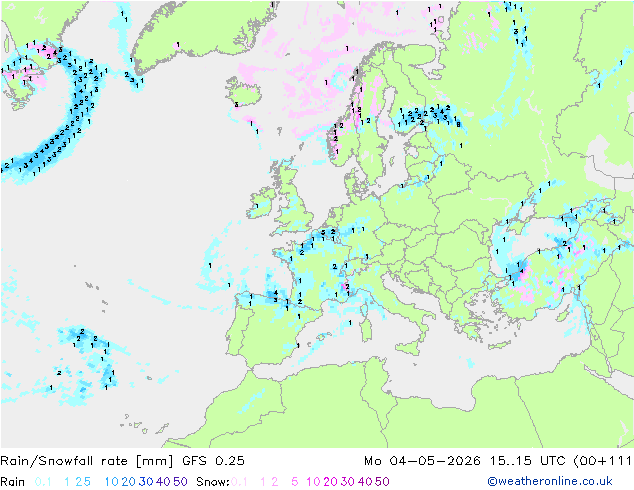This screenshot has height=490, width=634.
Task: Pick the dark magenta Snow 50 legend value
Action: (x=382, y=482)
